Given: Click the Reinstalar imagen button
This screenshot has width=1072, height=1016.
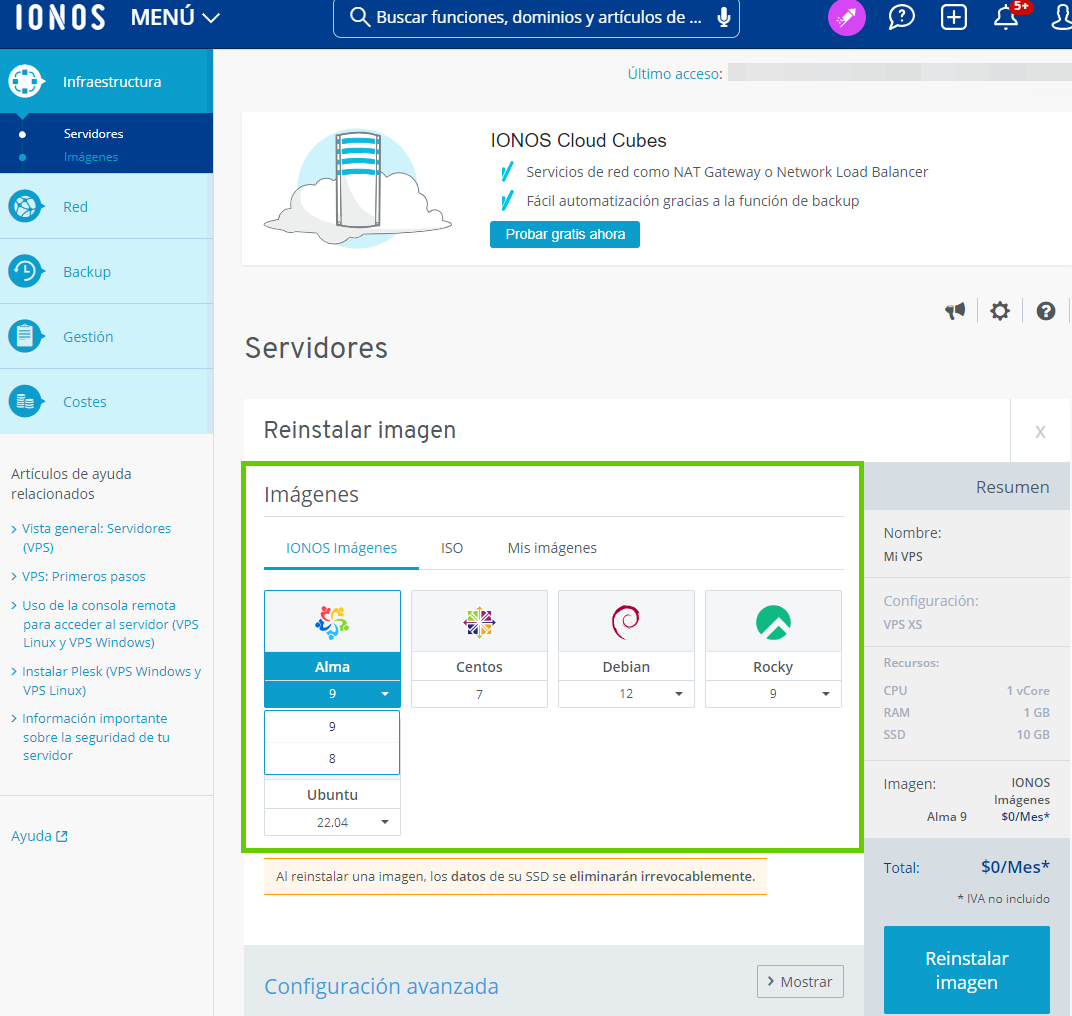Looking at the screenshot, I should point(966,970).
